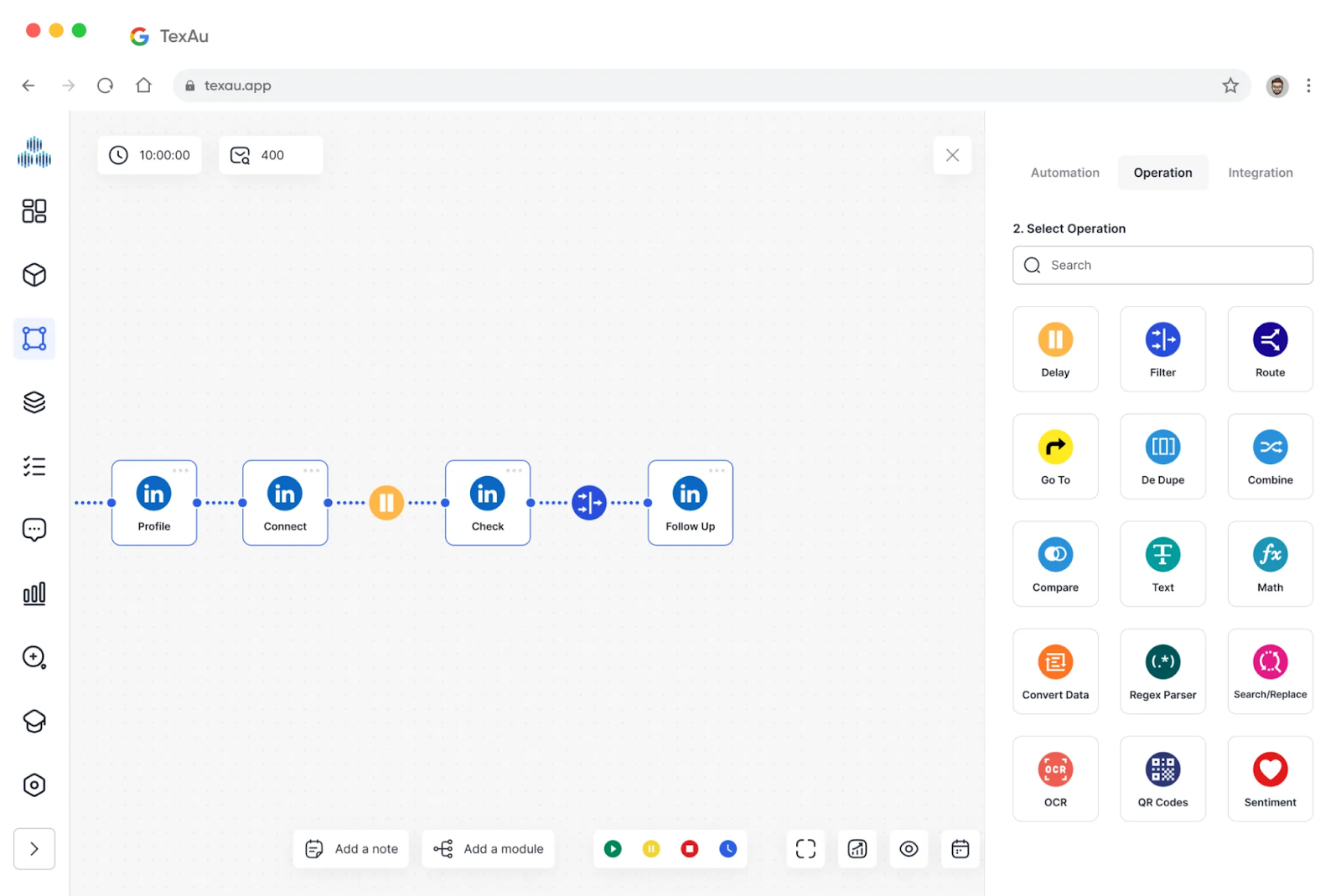Screen dimensions: 1341x896
Task: Reload the browser page
Action: tap(105, 85)
